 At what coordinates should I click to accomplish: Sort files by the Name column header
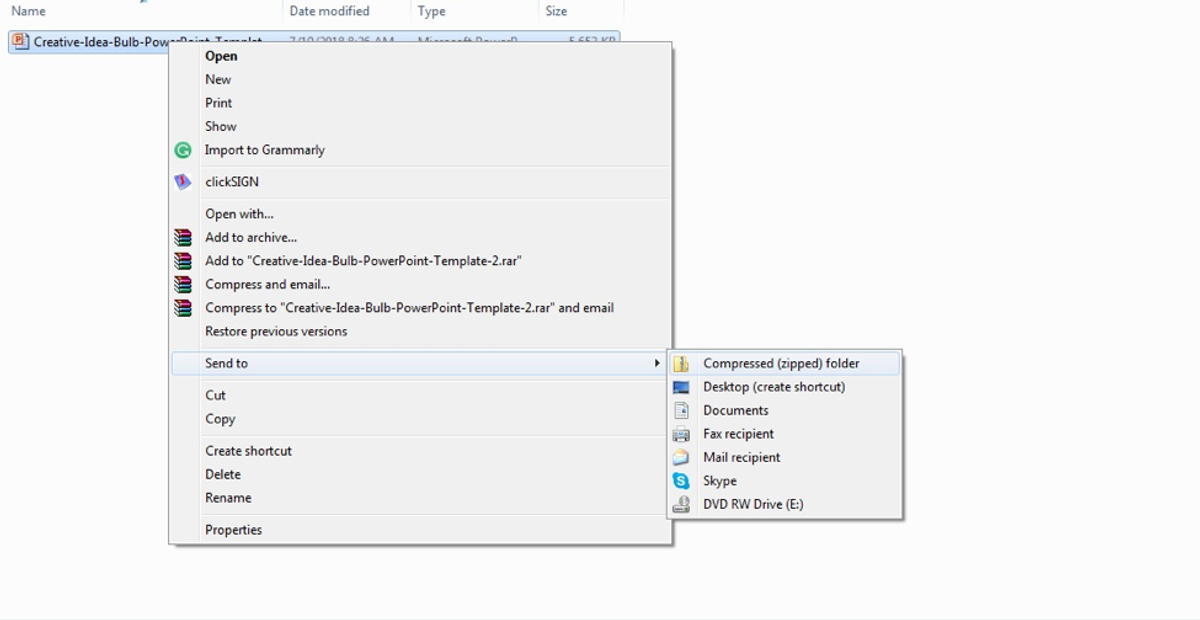pos(27,10)
